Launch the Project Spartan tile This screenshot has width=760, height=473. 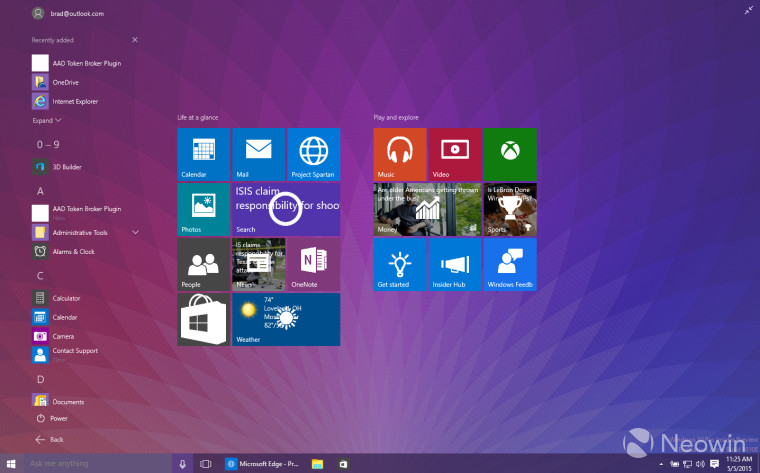pyautogui.click(x=314, y=155)
